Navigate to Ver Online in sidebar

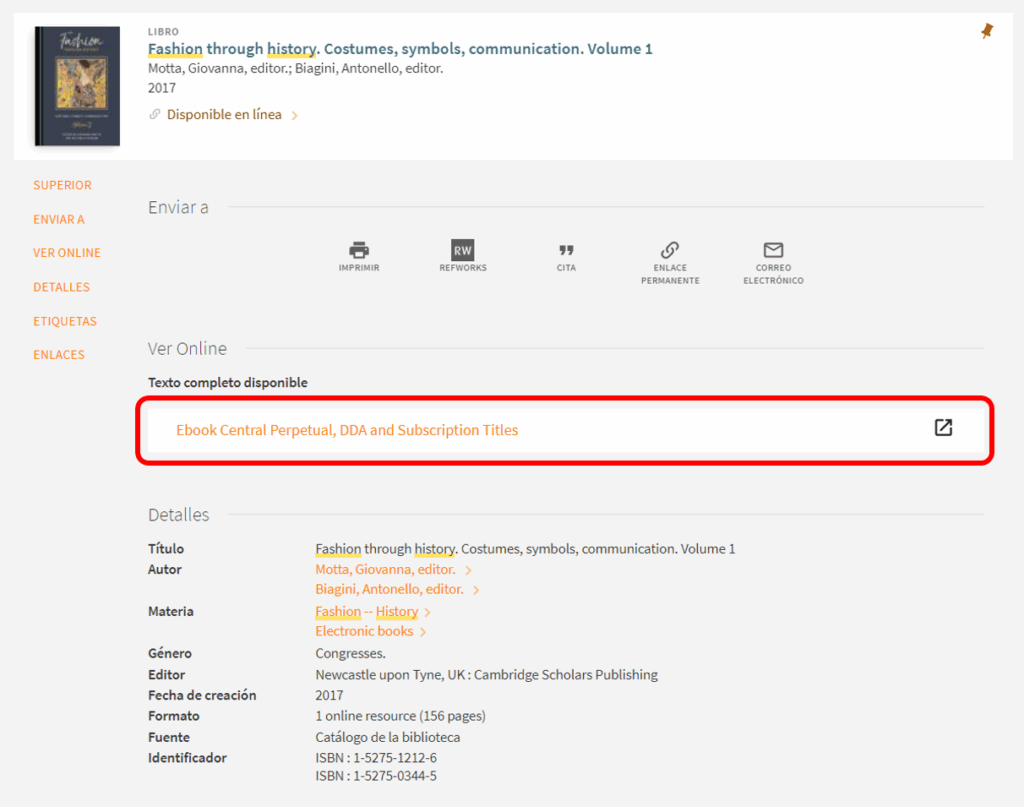tap(67, 253)
